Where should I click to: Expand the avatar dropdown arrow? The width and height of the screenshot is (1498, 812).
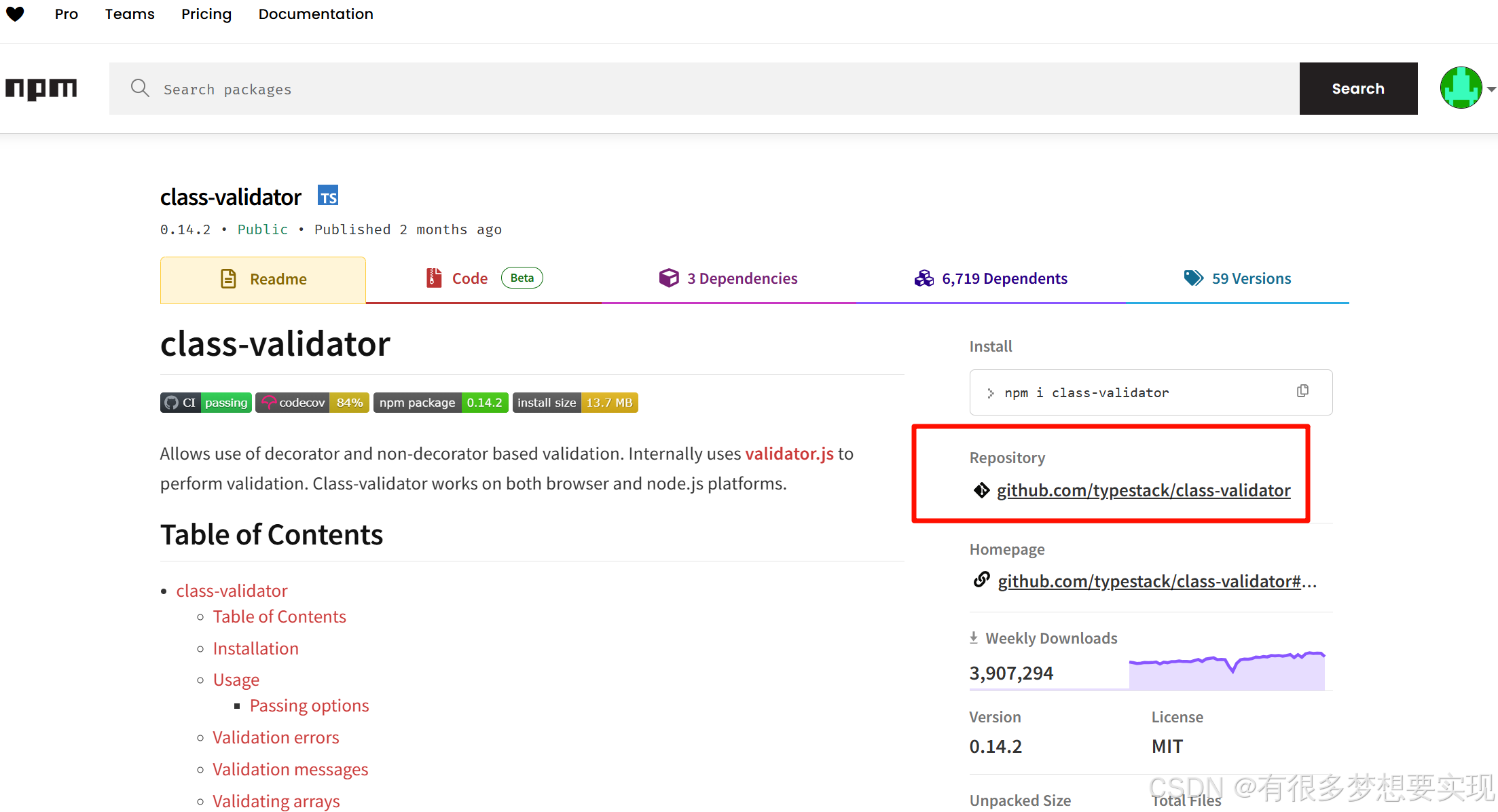point(1491,89)
